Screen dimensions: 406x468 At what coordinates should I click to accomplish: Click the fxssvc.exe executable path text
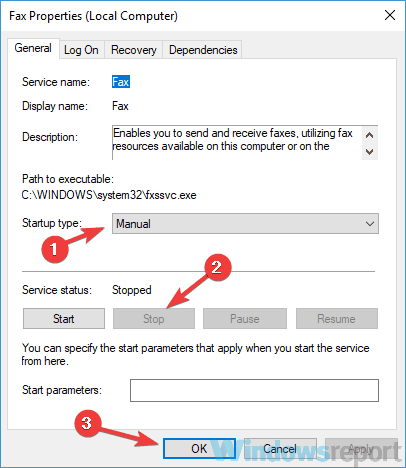click(x=109, y=195)
